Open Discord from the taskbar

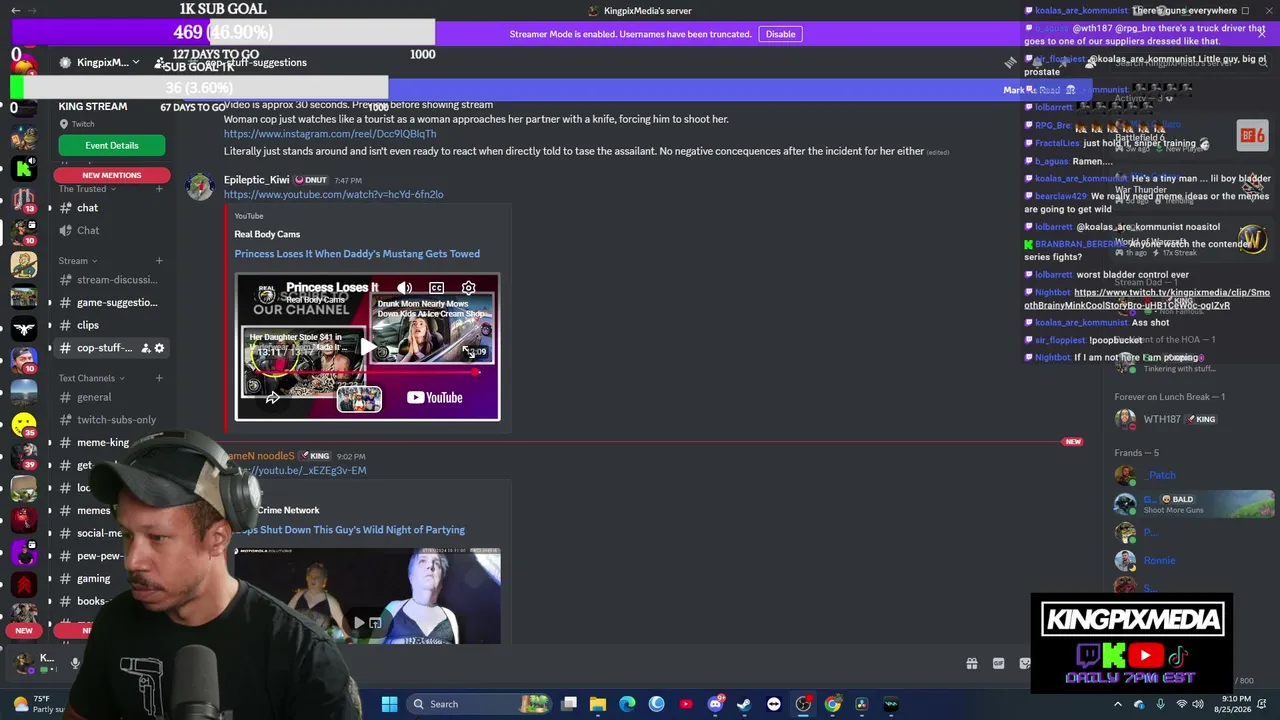pyautogui.click(x=715, y=704)
